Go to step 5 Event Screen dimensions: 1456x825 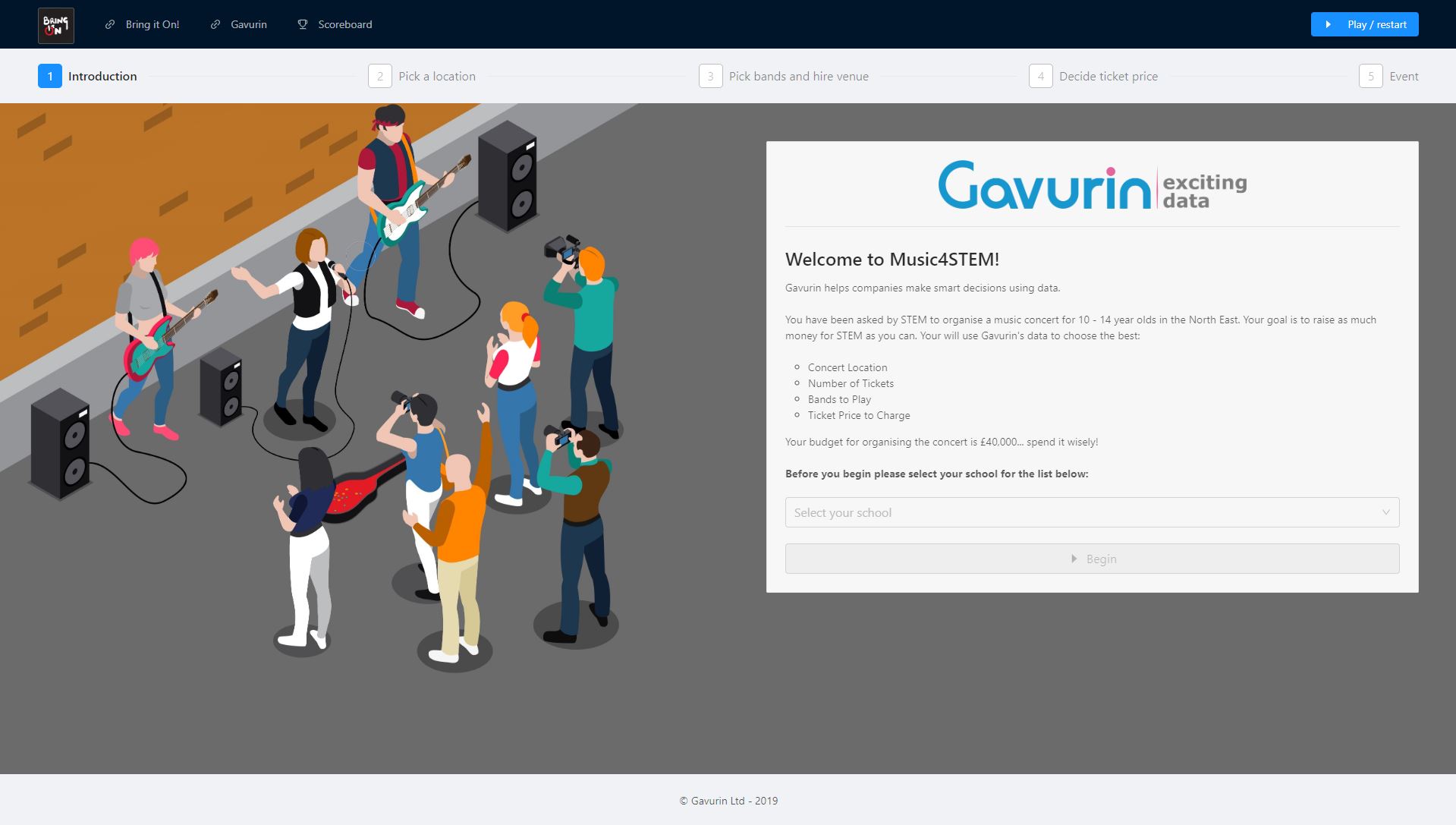point(1388,76)
